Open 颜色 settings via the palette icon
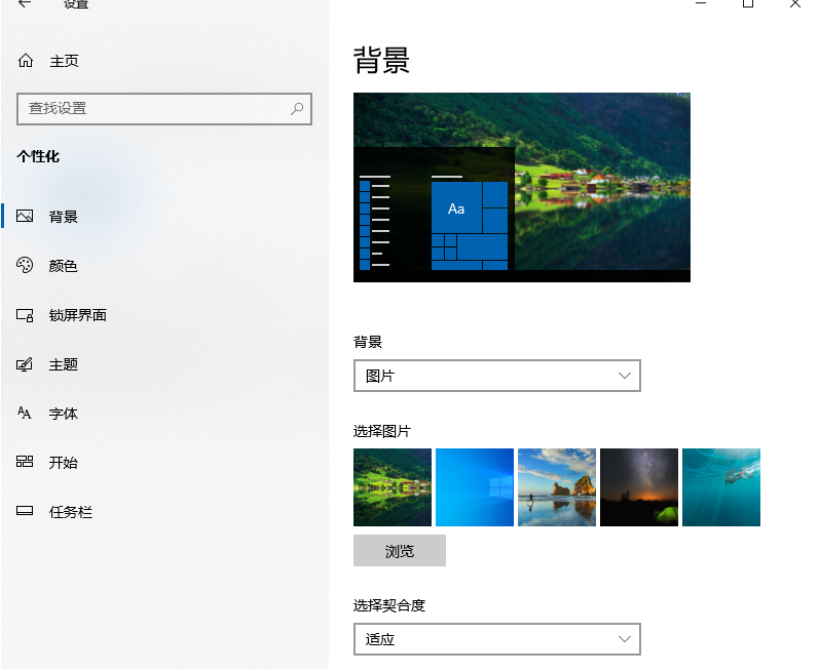Image resolution: width=835 pixels, height=669 pixels. (x=24, y=266)
